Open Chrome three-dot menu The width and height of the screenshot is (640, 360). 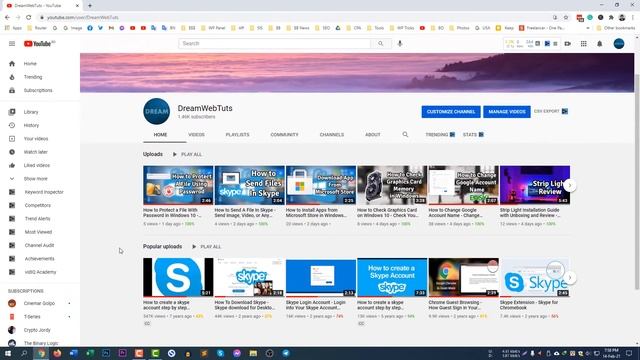[633, 18]
